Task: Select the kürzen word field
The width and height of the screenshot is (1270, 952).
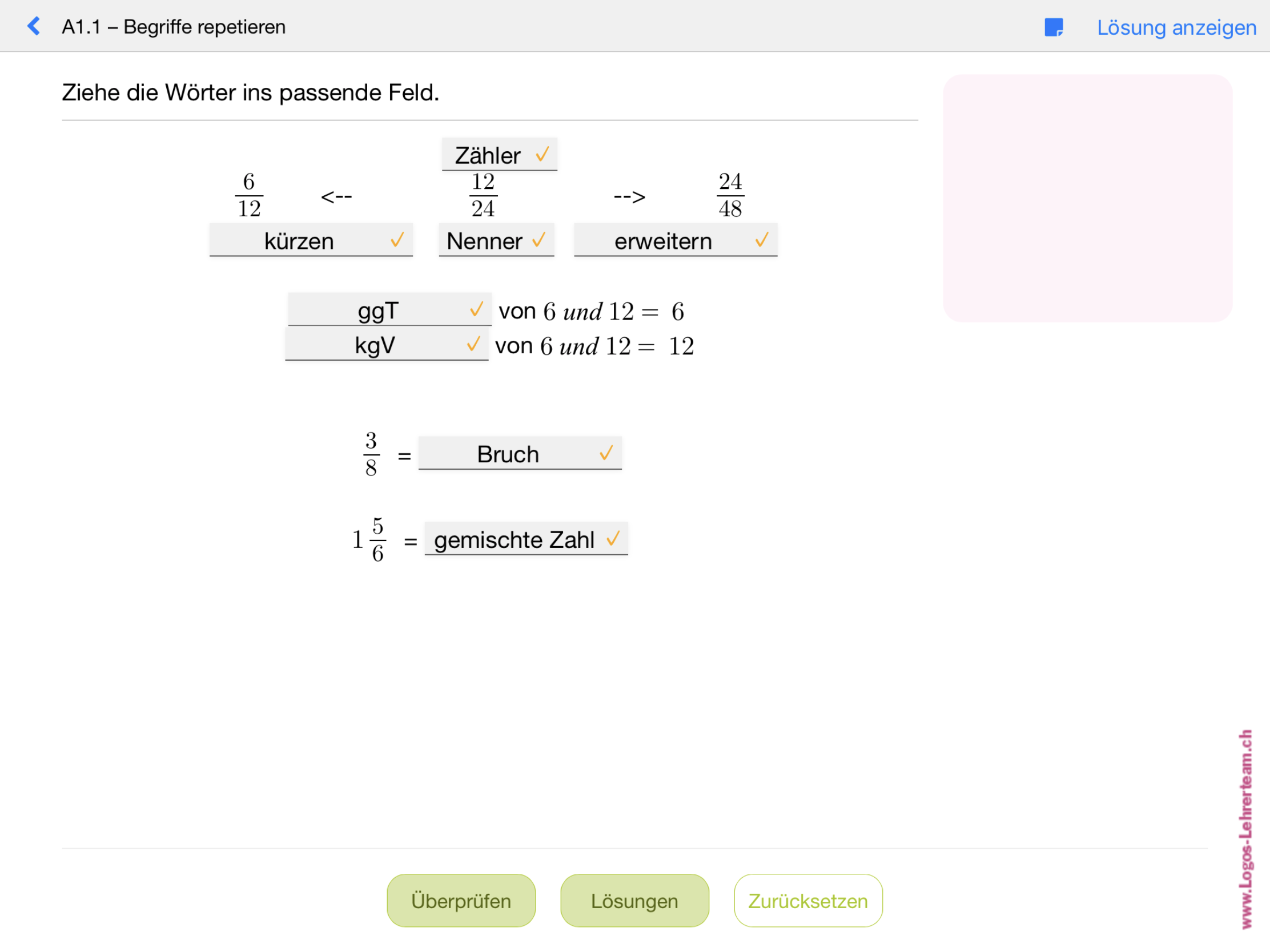Action: [x=299, y=240]
